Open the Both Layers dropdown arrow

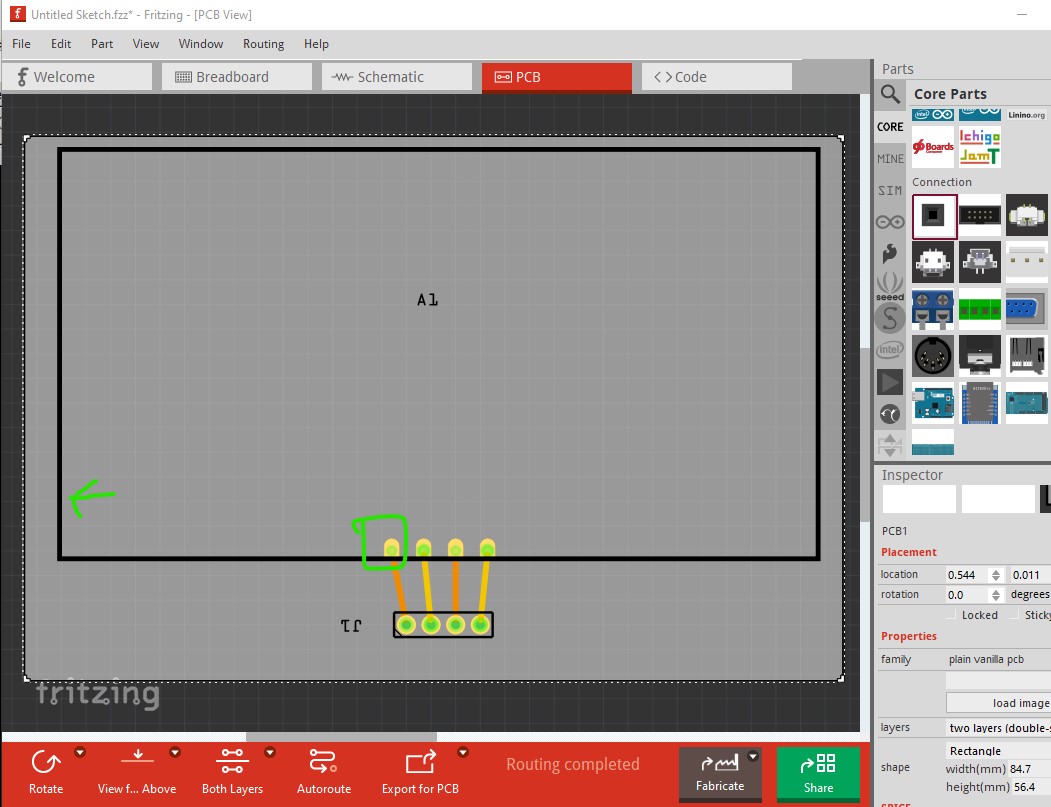pyautogui.click(x=270, y=752)
